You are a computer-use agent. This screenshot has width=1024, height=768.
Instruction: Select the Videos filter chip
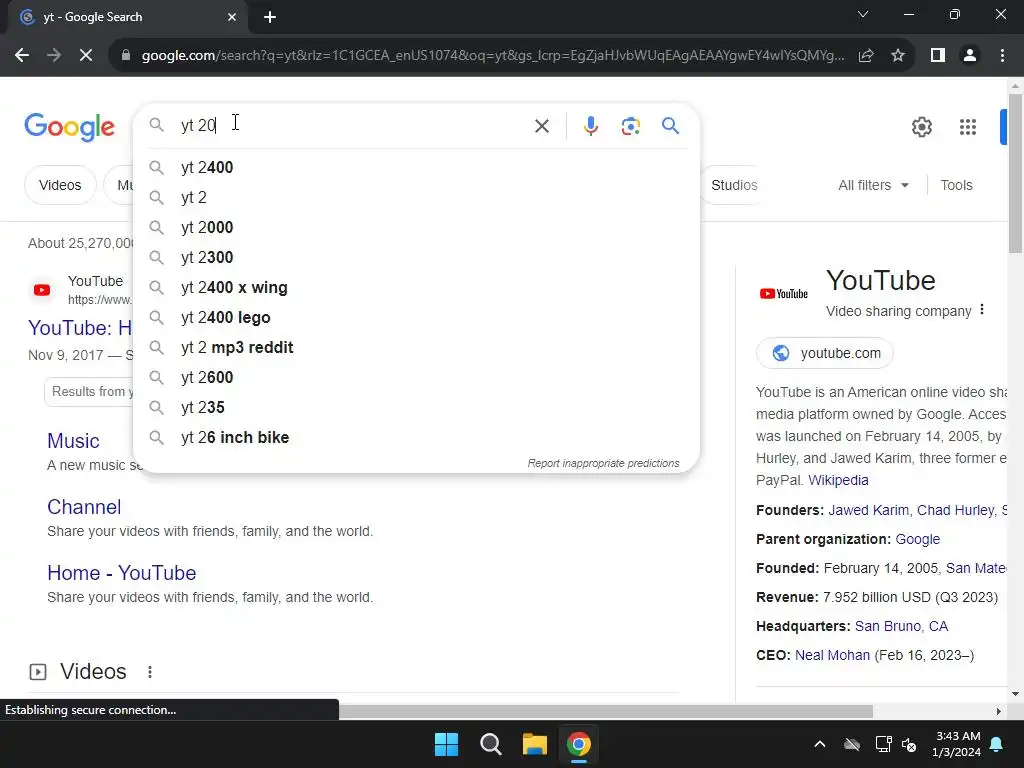coord(60,185)
